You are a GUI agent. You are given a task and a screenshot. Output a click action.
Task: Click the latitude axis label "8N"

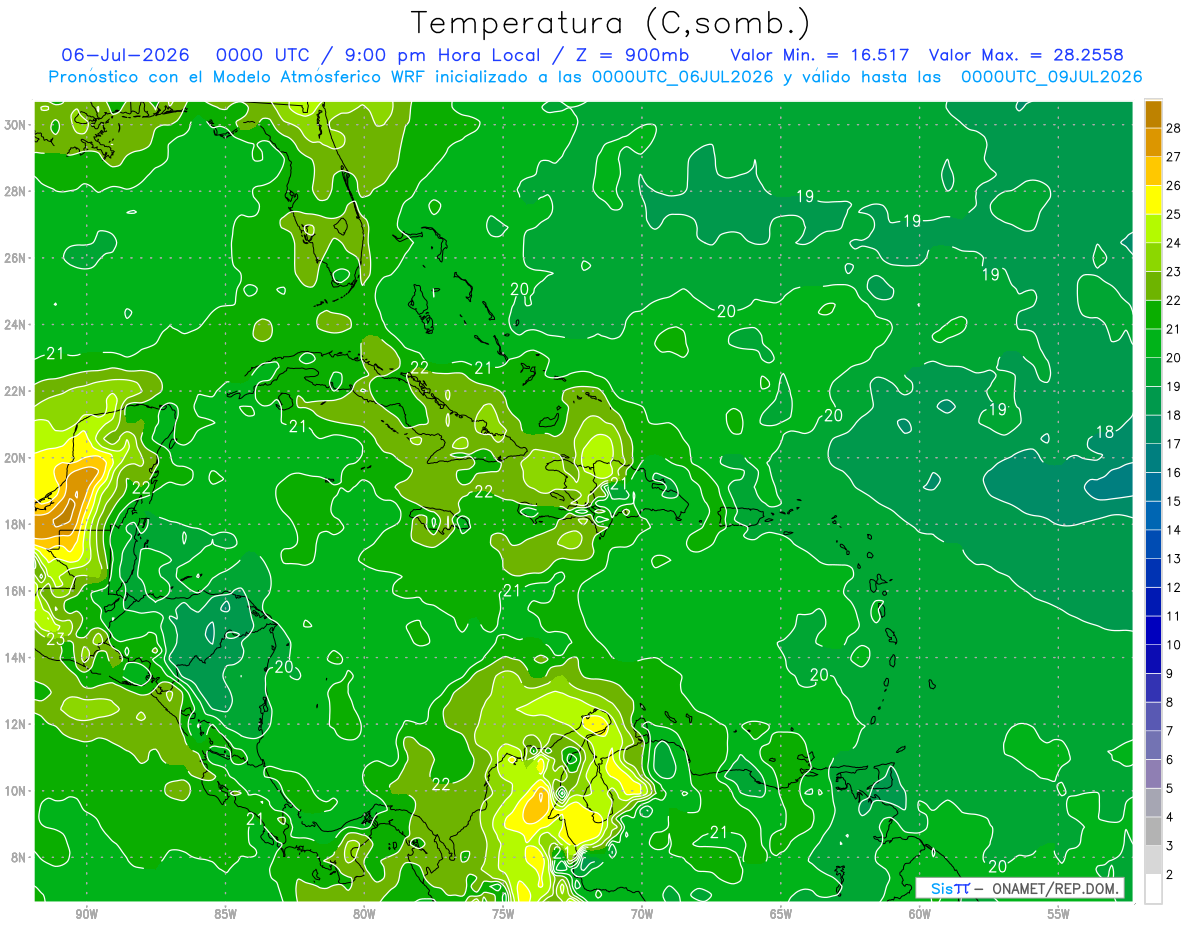coord(20,857)
